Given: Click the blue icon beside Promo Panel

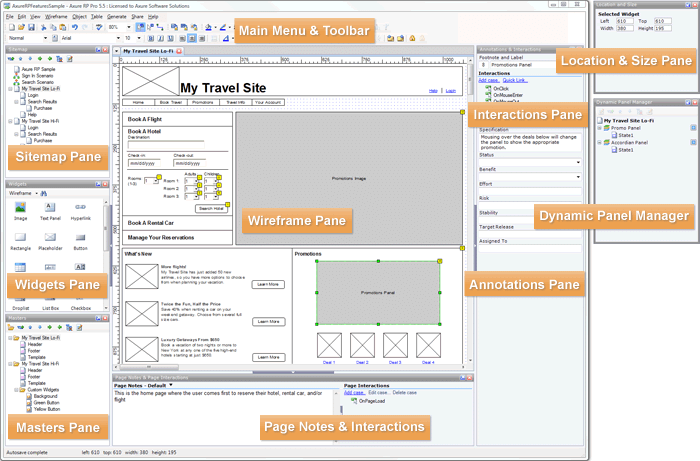Looking at the screenshot, I should [x=693, y=128].
